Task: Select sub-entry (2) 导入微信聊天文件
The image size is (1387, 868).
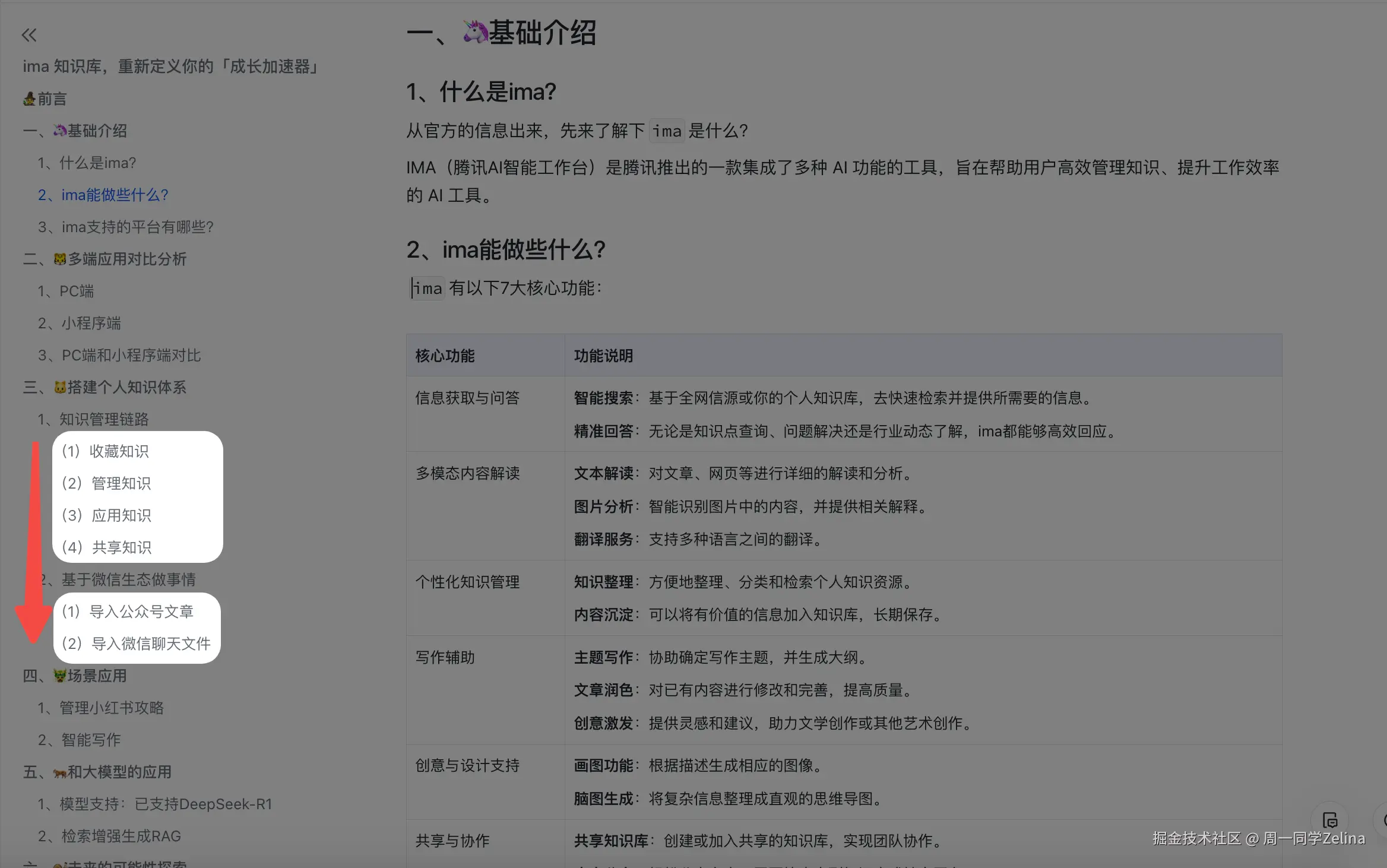Action: click(137, 644)
